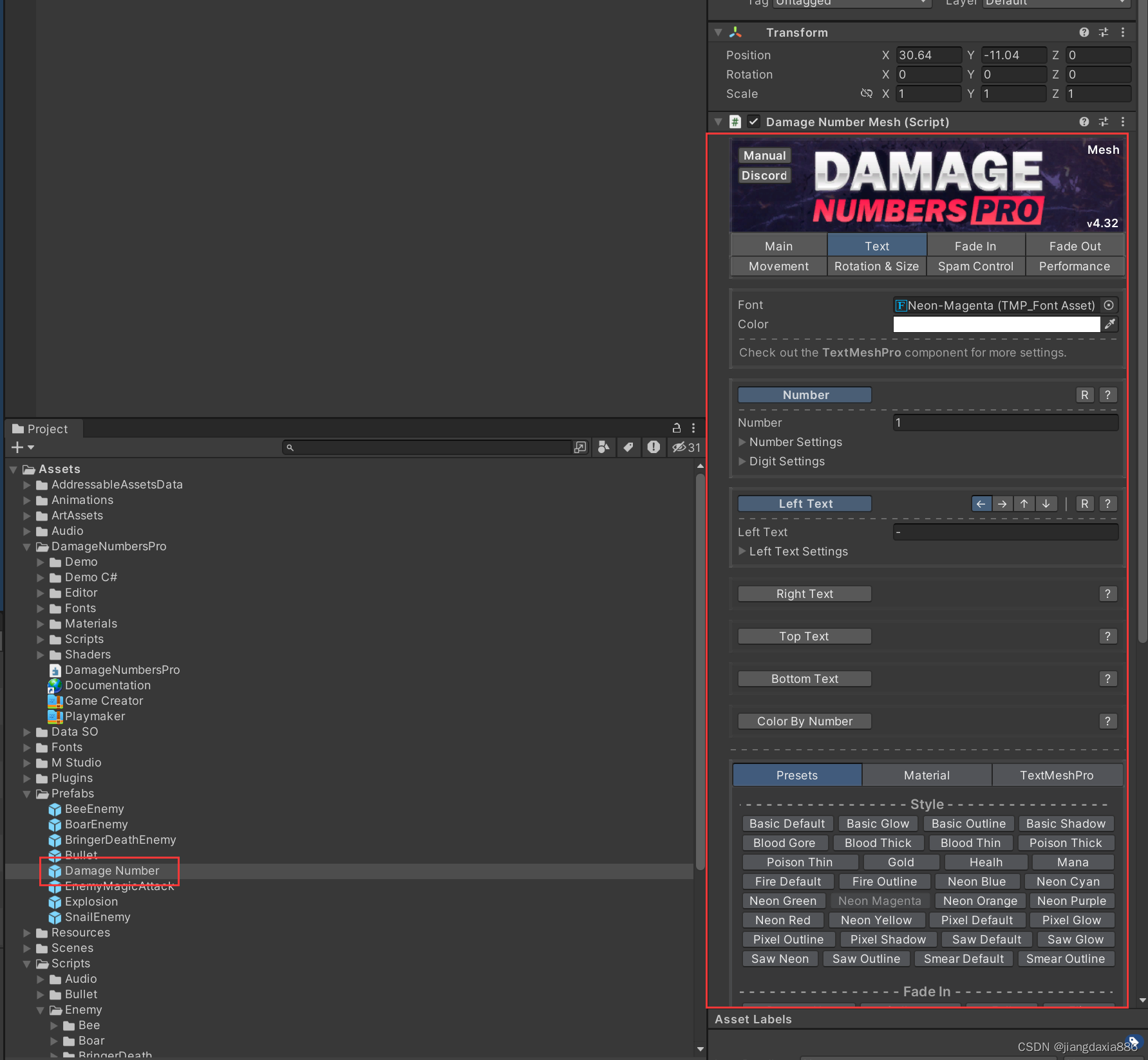Apply the Pixel Glow style preset

pyautogui.click(x=1071, y=920)
